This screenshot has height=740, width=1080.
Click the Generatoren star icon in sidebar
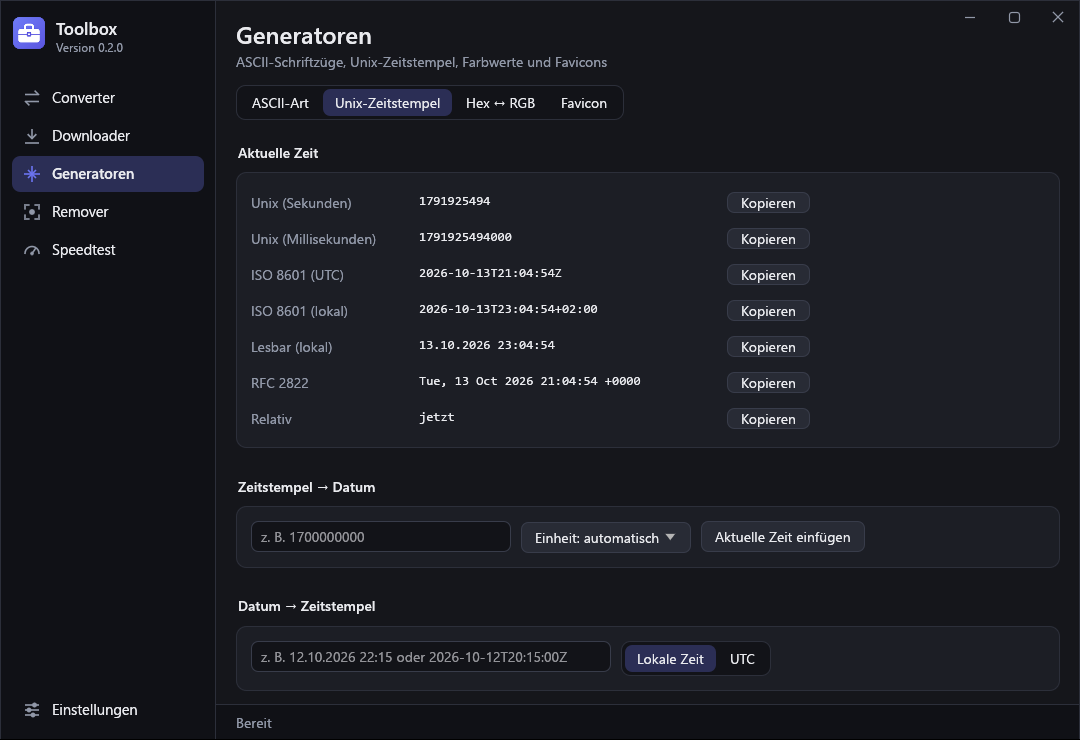click(x=32, y=174)
